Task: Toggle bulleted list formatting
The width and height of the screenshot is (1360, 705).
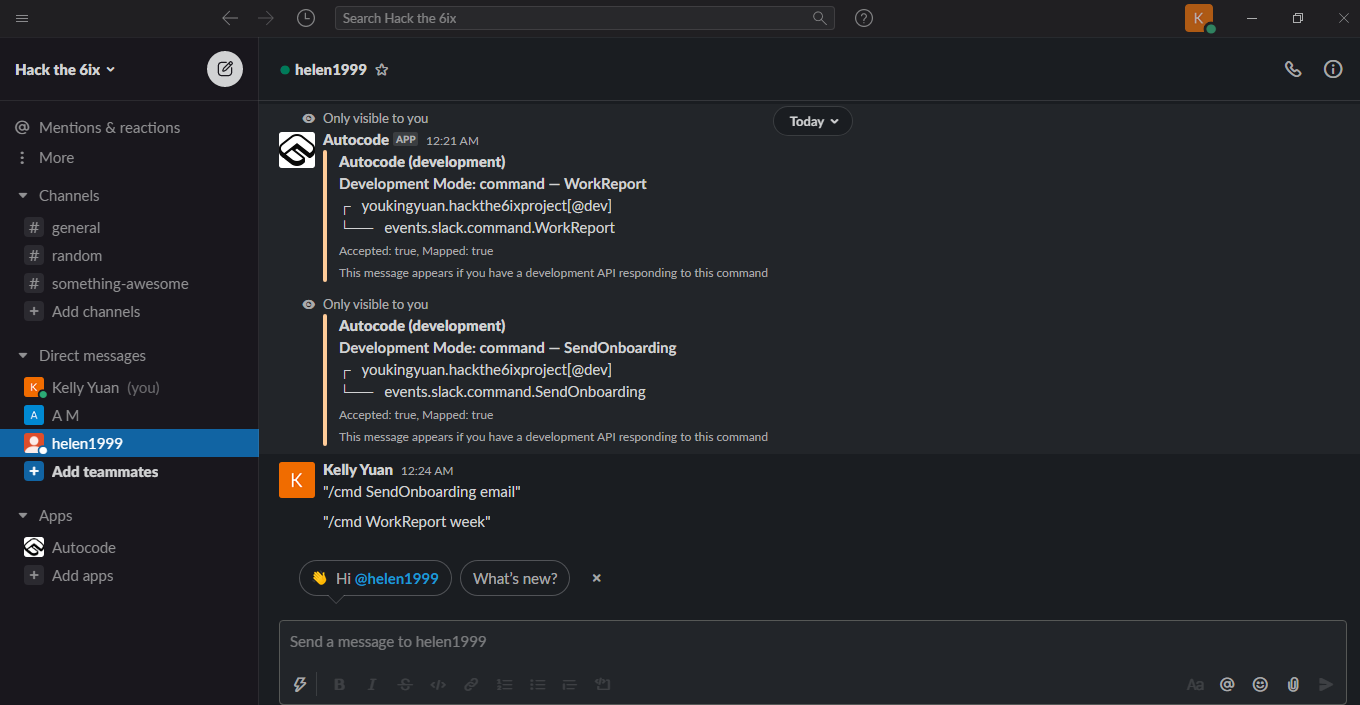Action: pyautogui.click(x=537, y=684)
